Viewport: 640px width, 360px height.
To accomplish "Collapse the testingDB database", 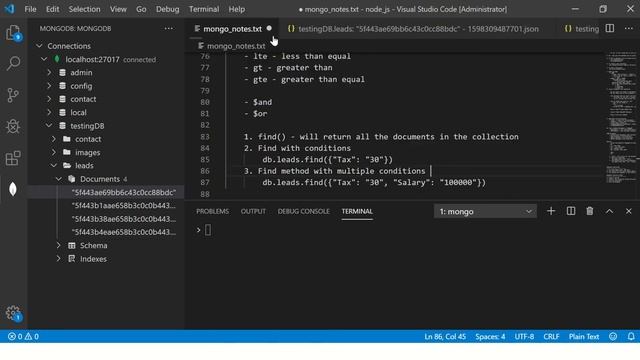I will coord(49,126).
